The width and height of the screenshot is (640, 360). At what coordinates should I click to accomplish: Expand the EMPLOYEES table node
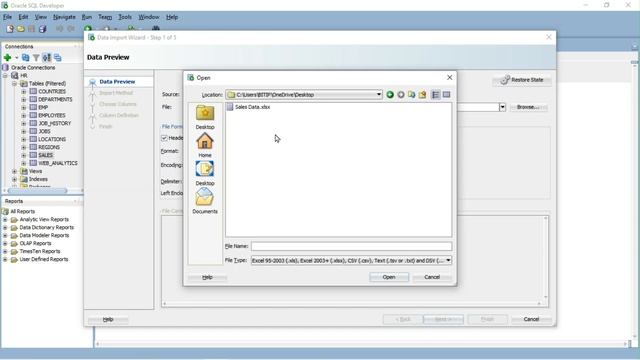24,116
